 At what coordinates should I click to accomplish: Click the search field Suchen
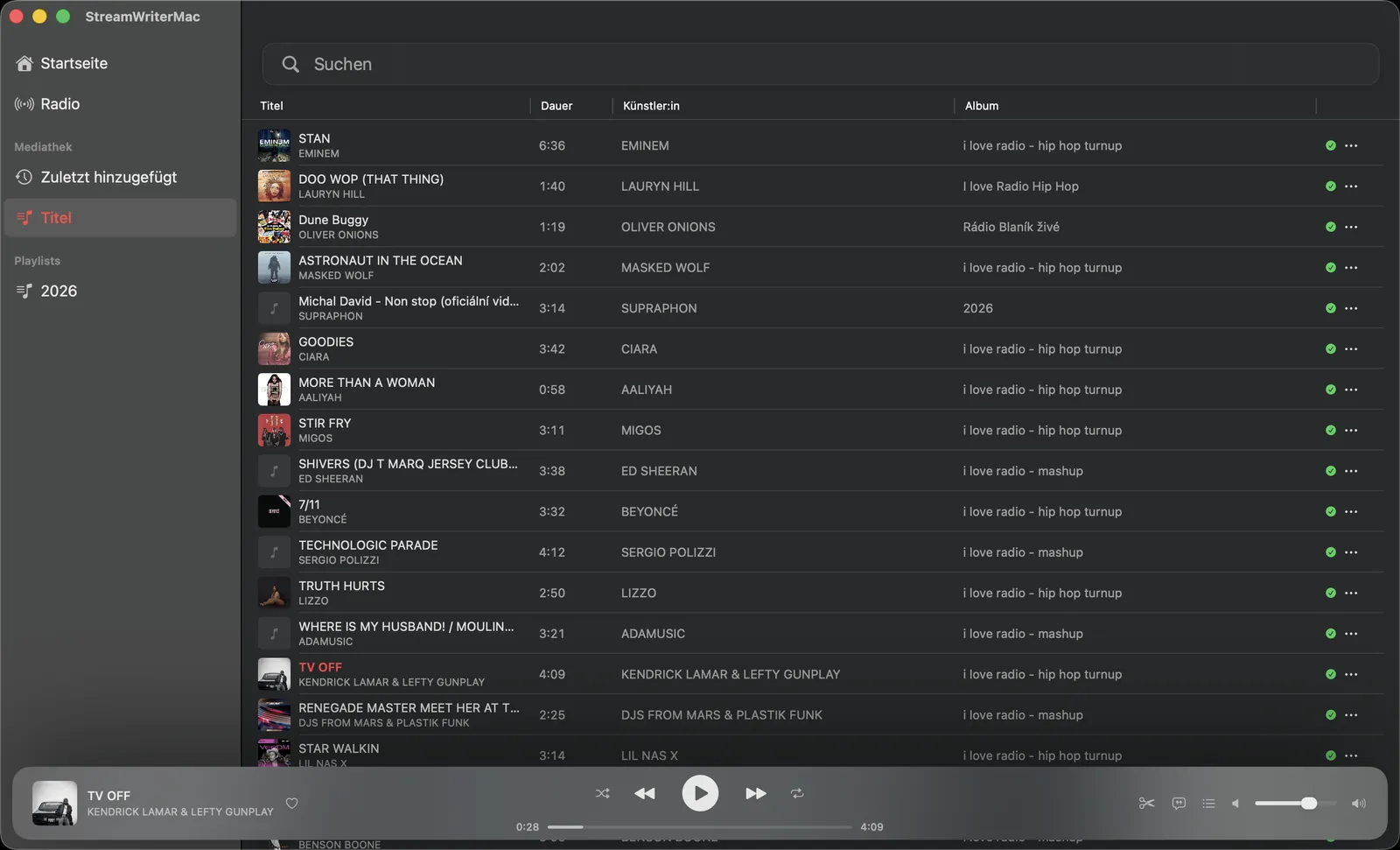click(x=821, y=64)
